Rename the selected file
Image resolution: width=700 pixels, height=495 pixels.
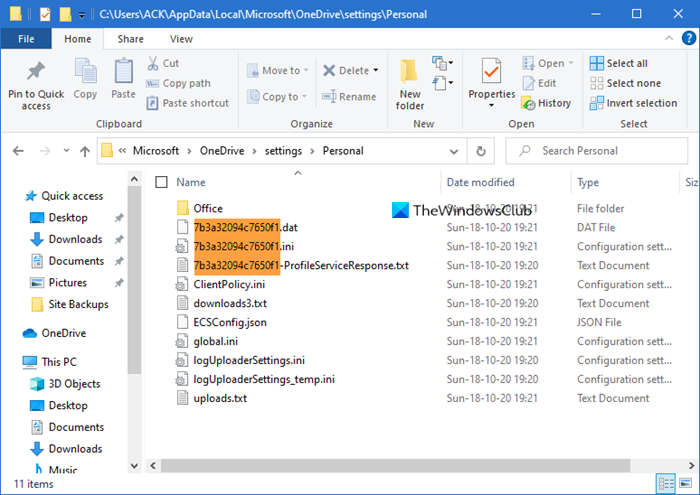(349, 96)
